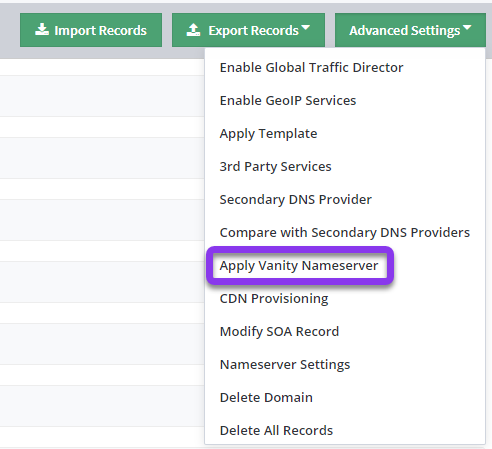This screenshot has height=449, width=492.
Task: Click the Import Records button
Action: click(x=91, y=30)
